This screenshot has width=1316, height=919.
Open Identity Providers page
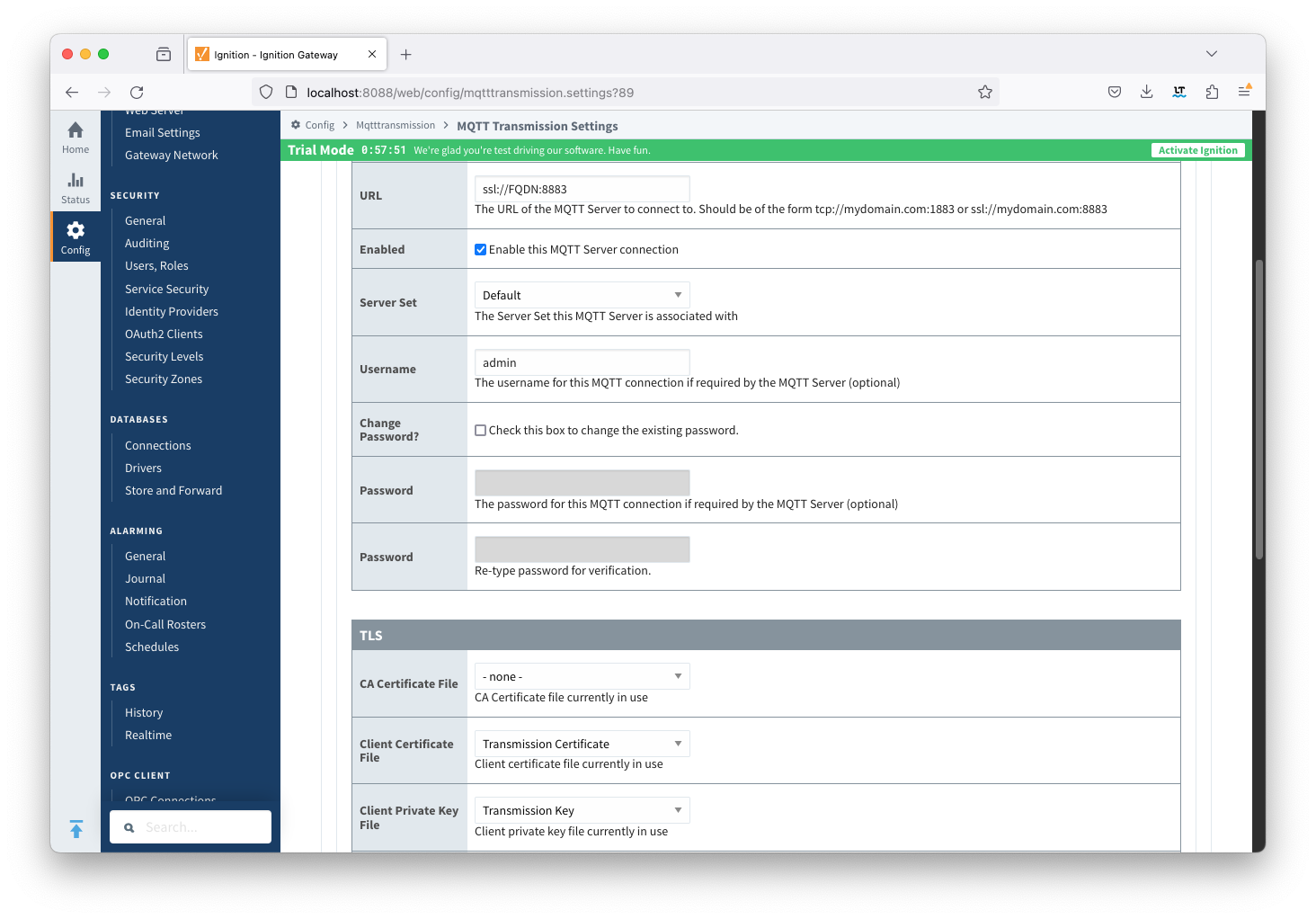pyautogui.click(x=172, y=311)
